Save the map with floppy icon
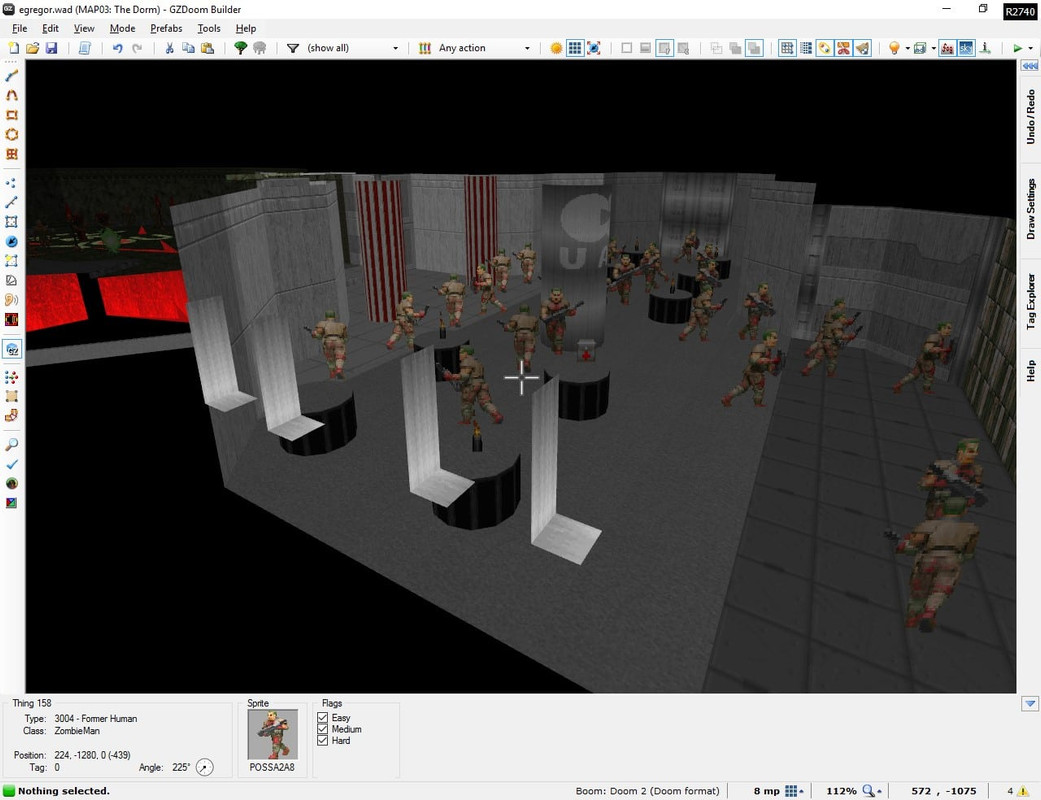1041x800 pixels. (x=51, y=48)
